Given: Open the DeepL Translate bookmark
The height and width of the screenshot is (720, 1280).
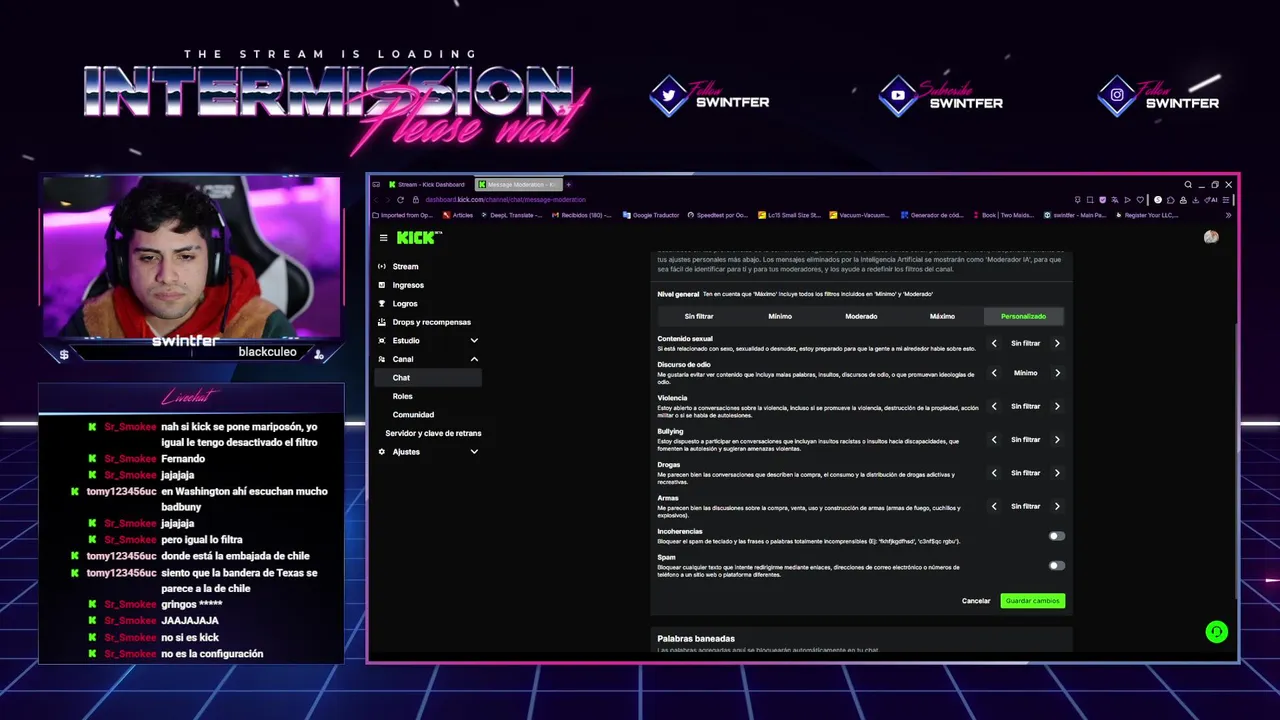Looking at the screenshot, I should (x=512, y=215).
